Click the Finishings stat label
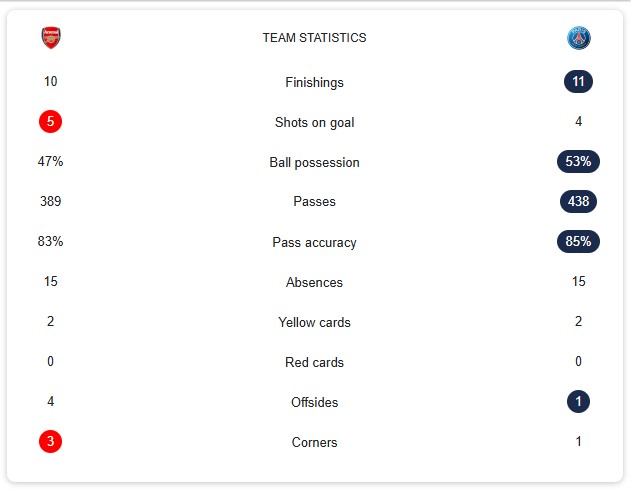The width and height of the screenshot is (631, 491). [x=314, y=83]
